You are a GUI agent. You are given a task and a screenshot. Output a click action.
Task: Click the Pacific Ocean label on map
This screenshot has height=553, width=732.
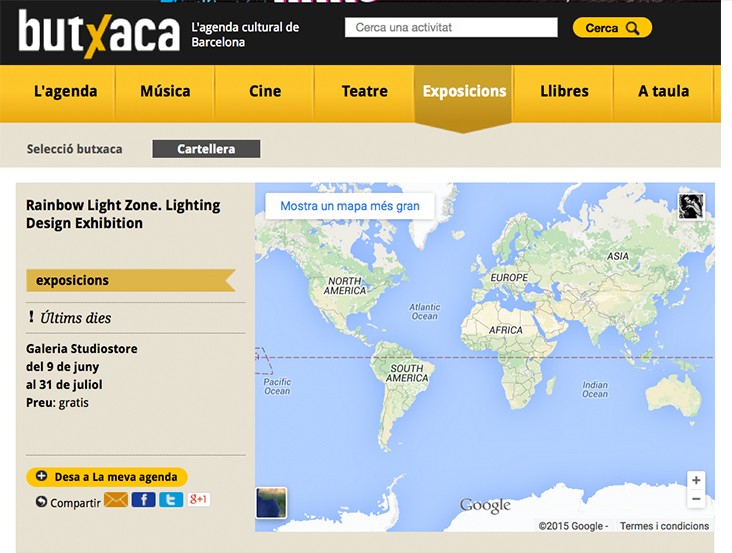[277, 386]
